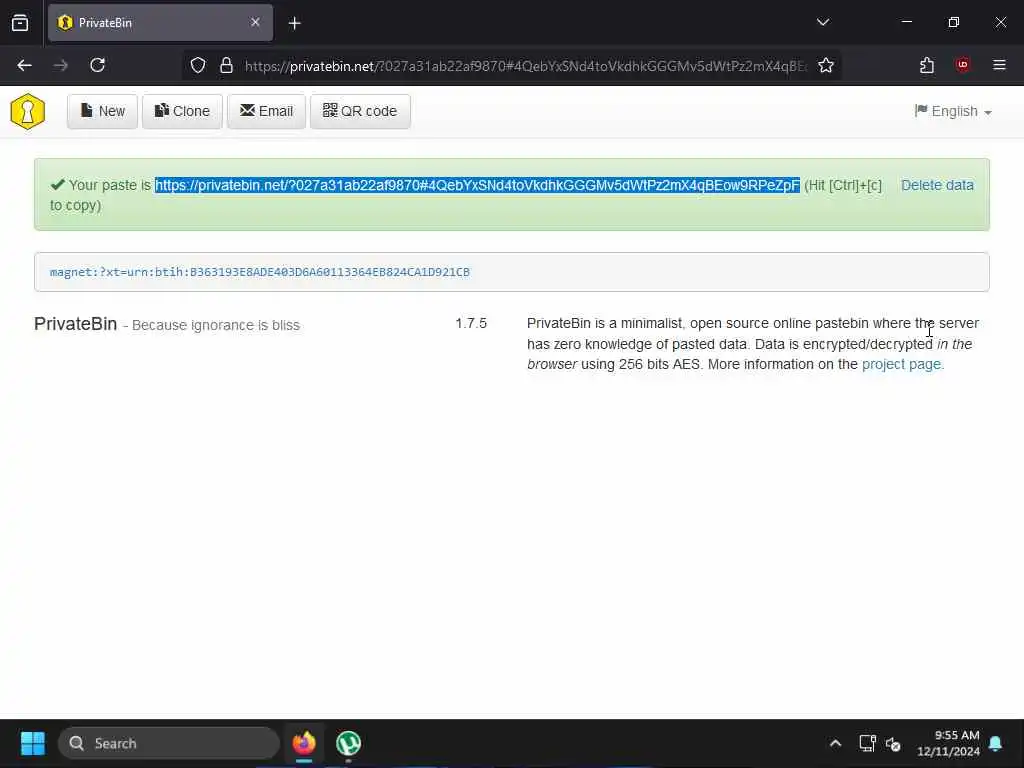Screen dimensions: 1024x768
Task: Click the PrivateBin footer heading
Action: (76, 324)
